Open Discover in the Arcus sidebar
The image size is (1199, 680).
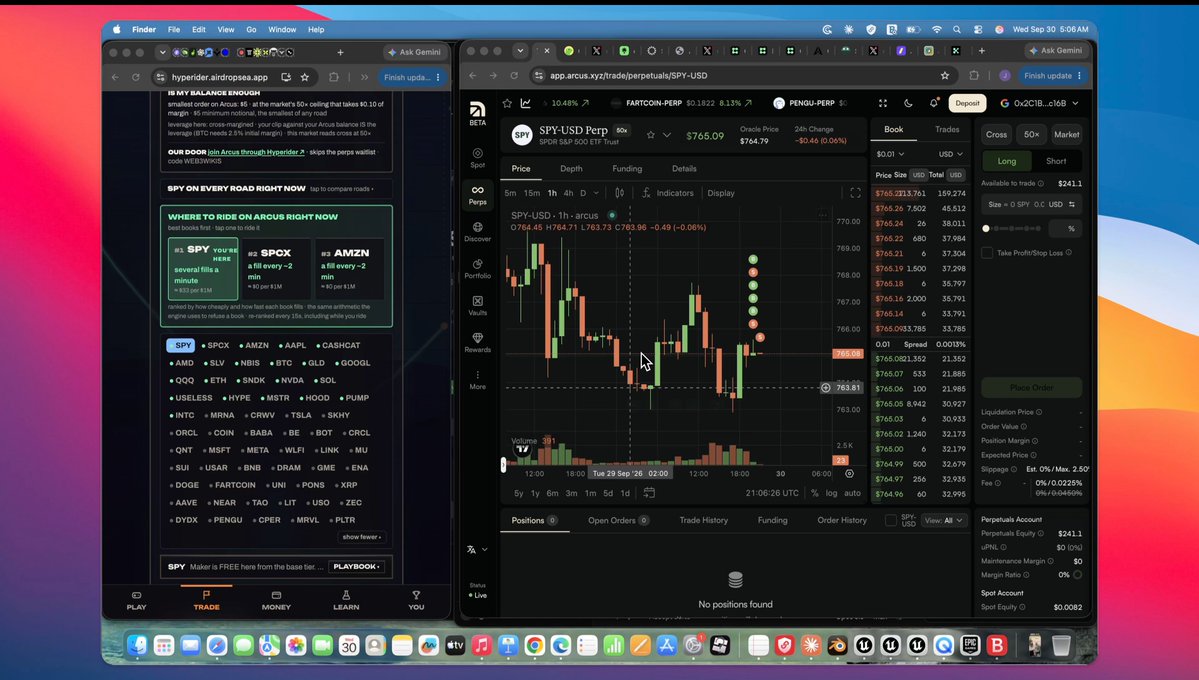[x=477, y=232]
